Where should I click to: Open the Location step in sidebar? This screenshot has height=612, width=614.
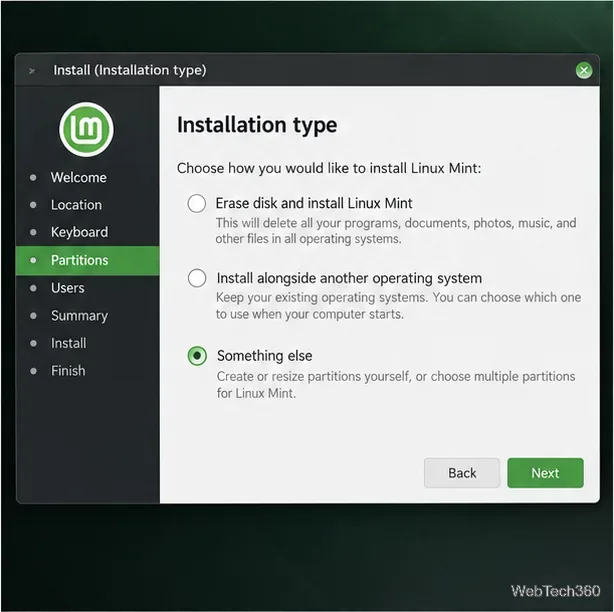[x=76, y=205]
